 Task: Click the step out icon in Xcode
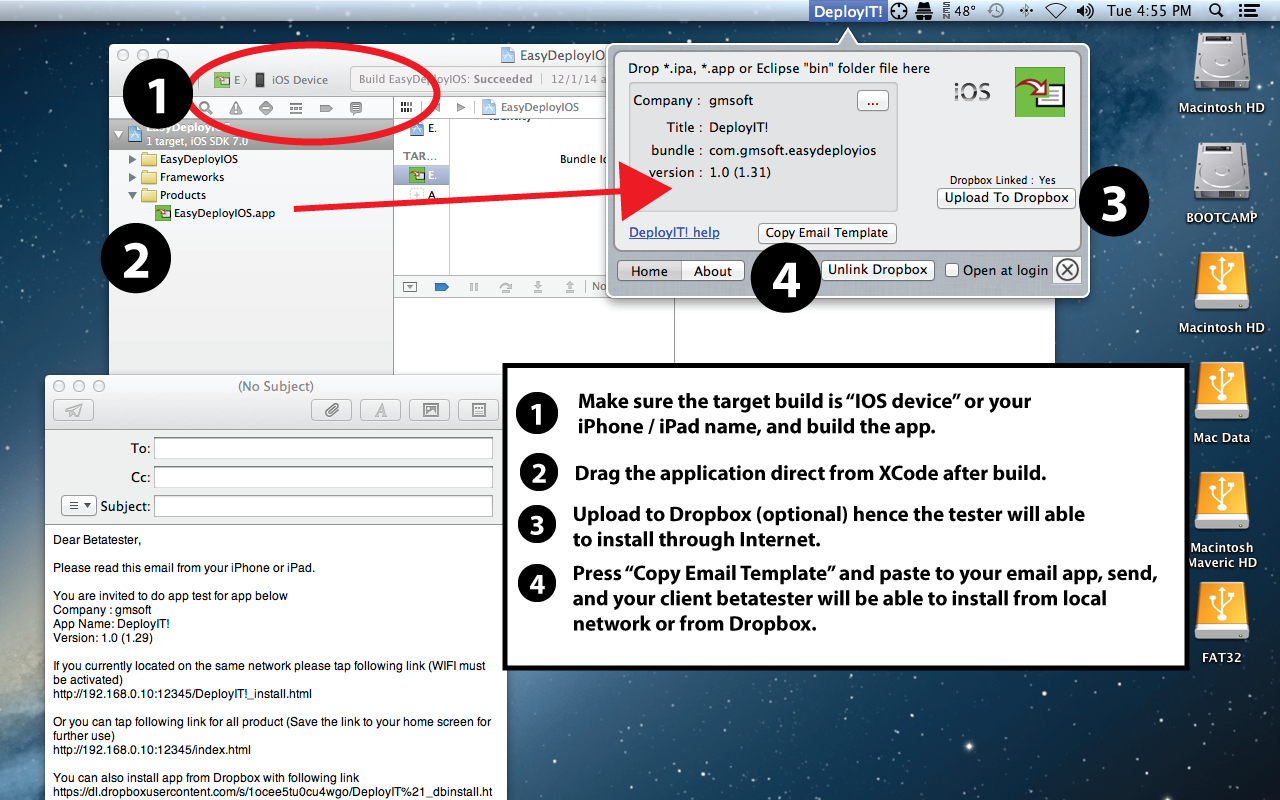(569, 287)
